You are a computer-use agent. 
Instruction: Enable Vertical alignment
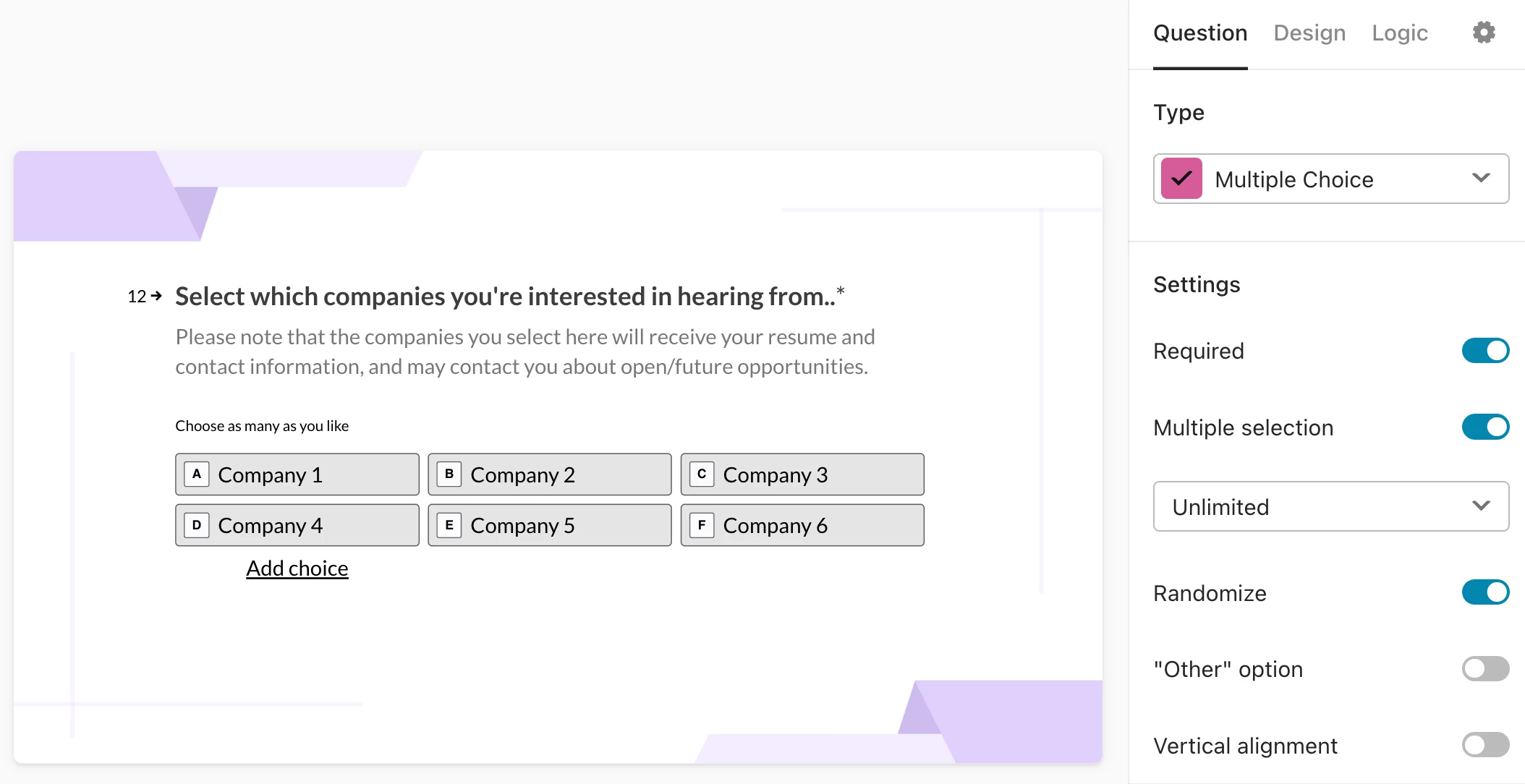1484,745
